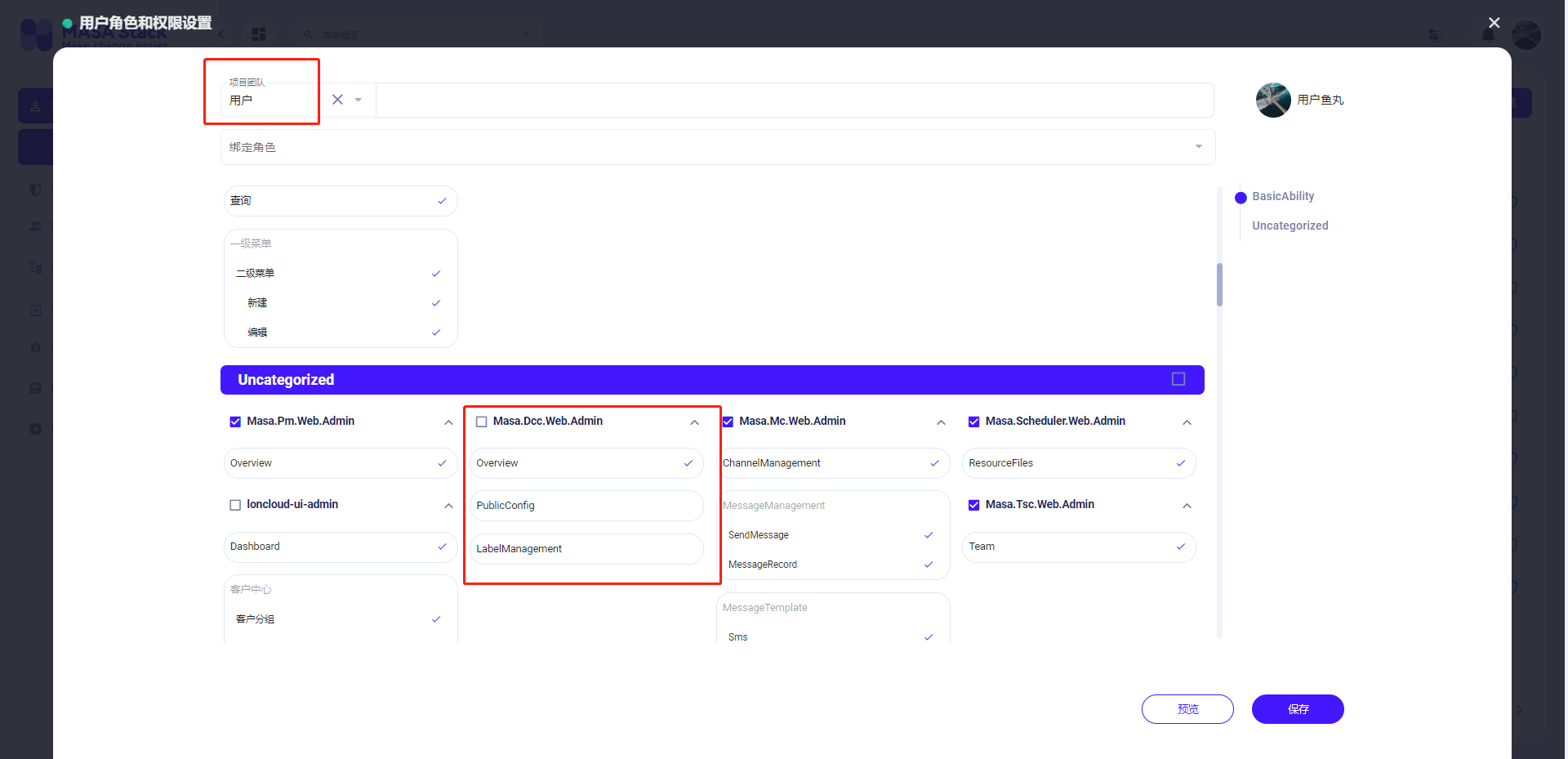Select the shield permission icon in the sidebar

click(36, 189)
